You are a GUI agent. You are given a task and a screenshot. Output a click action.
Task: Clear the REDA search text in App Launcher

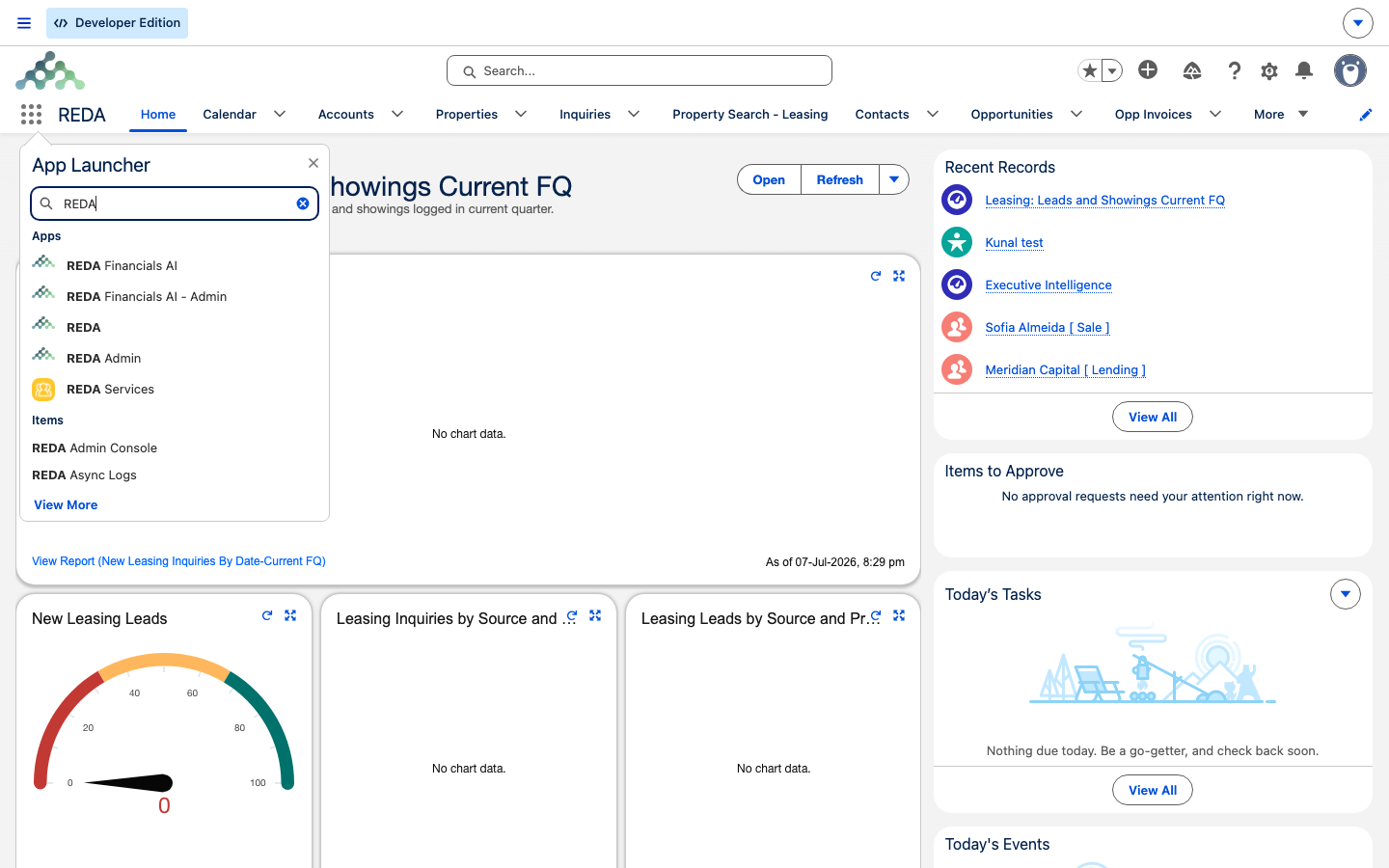tap(303, 203)
